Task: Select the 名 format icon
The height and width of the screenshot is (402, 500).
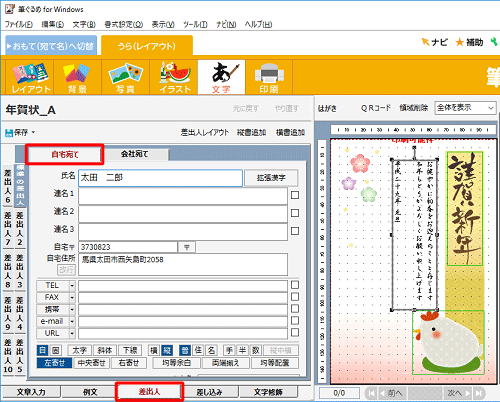Action: click(211, 350)
